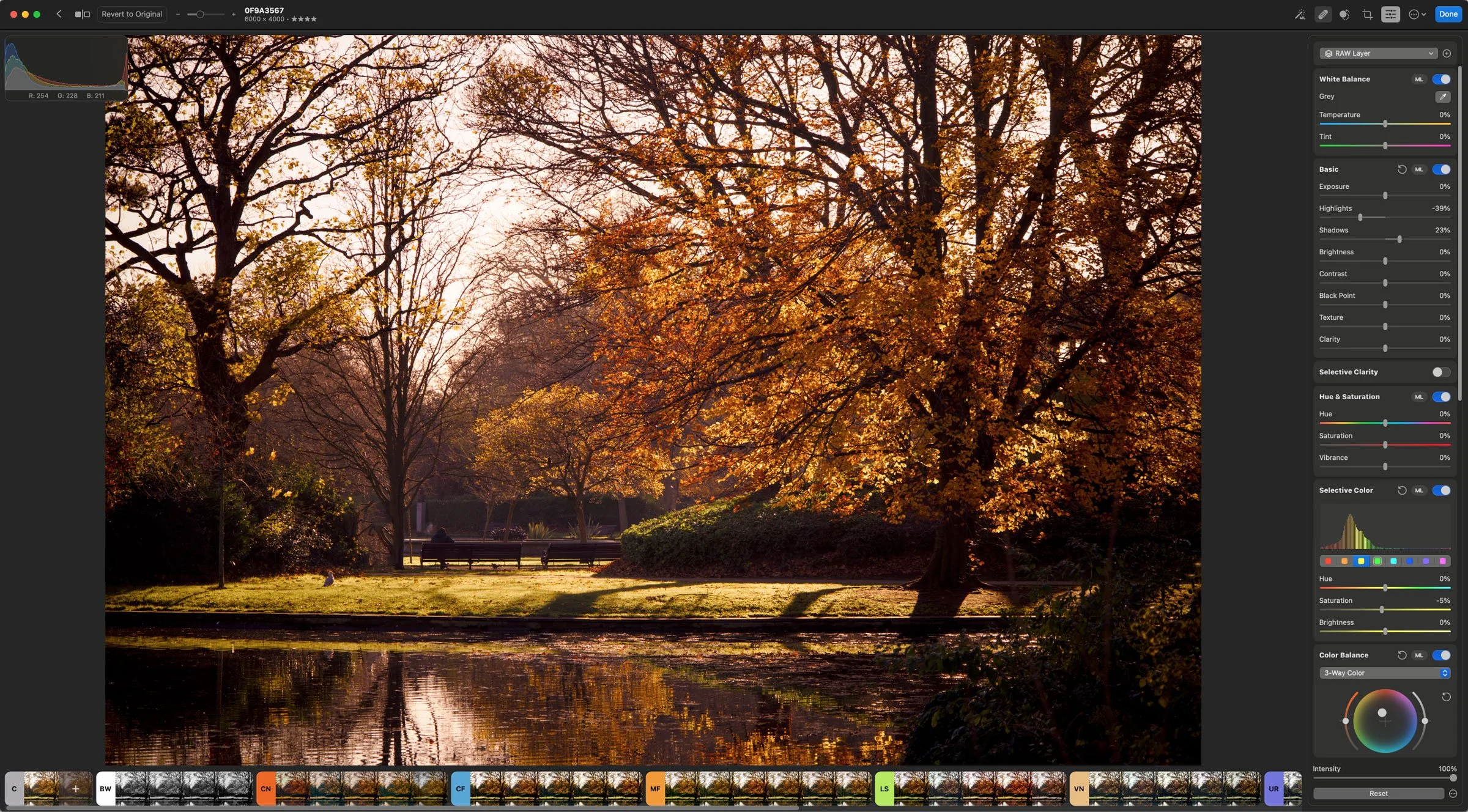Click the Done button
The image size is (1468, 812).
[x=1448, y=14]
